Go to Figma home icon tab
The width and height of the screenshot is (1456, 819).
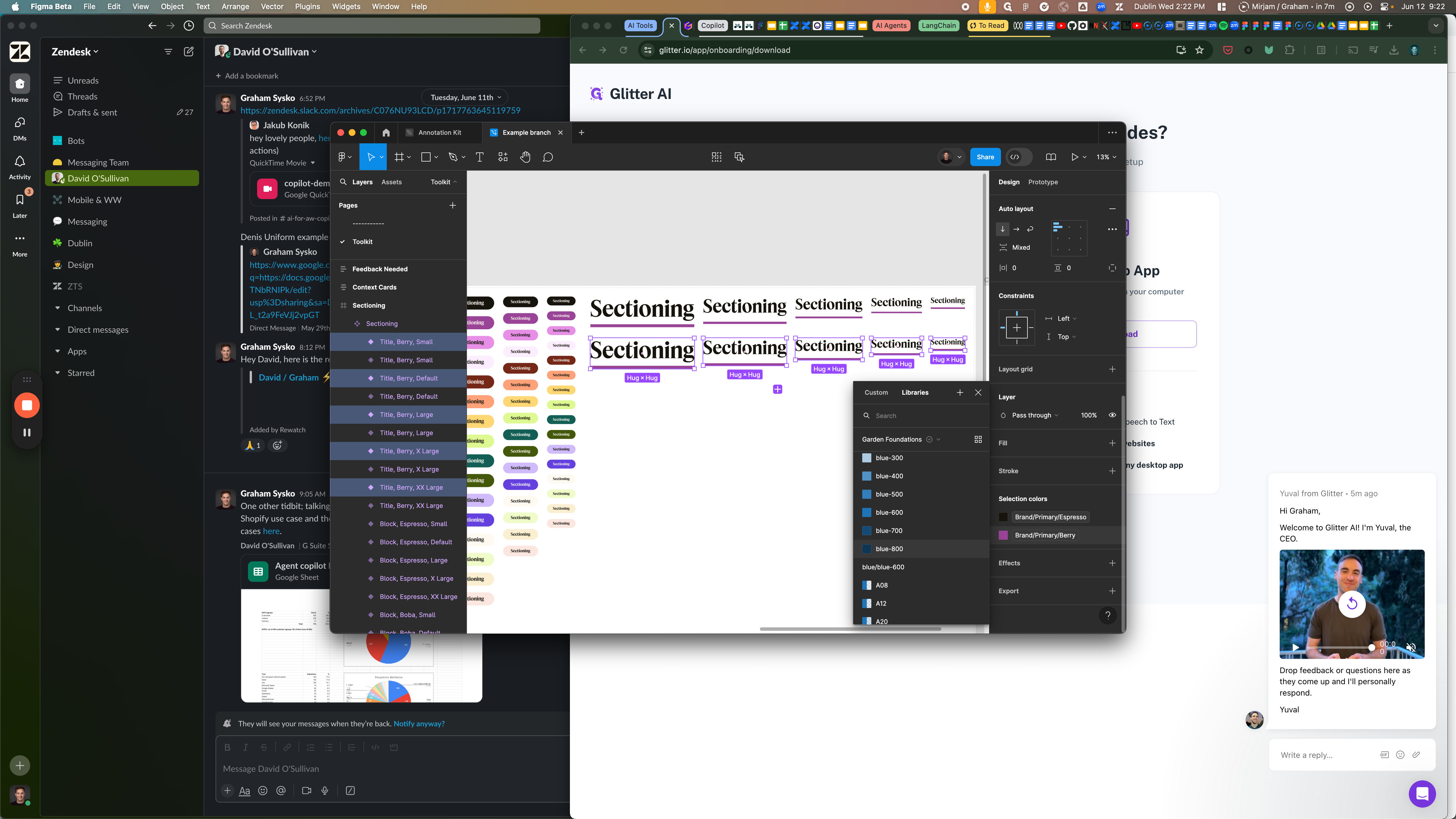point(386,133)
